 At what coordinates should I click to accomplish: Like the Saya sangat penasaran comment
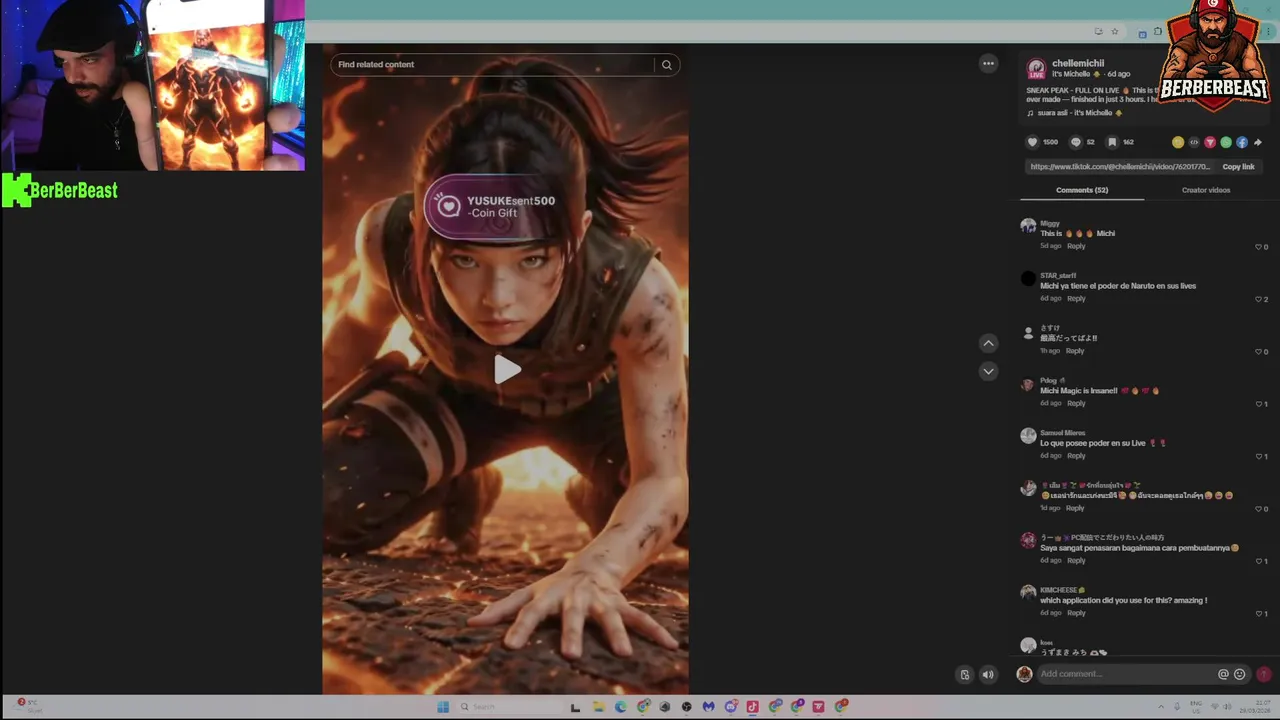click(1259, 561)
